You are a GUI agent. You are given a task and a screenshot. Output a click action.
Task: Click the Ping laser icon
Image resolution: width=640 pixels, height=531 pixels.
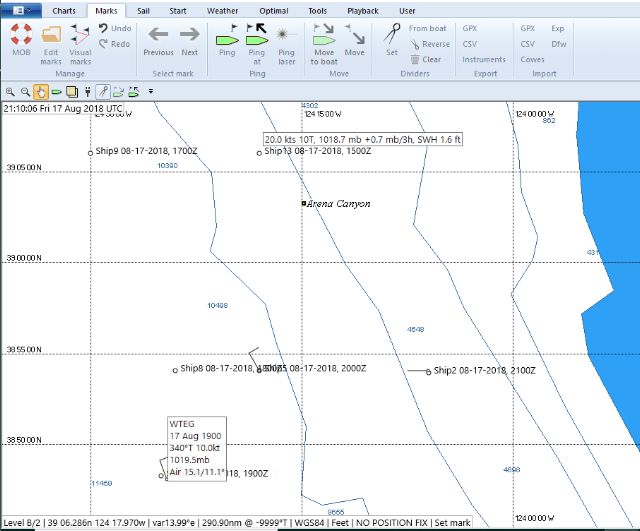[x=287, y=35]
